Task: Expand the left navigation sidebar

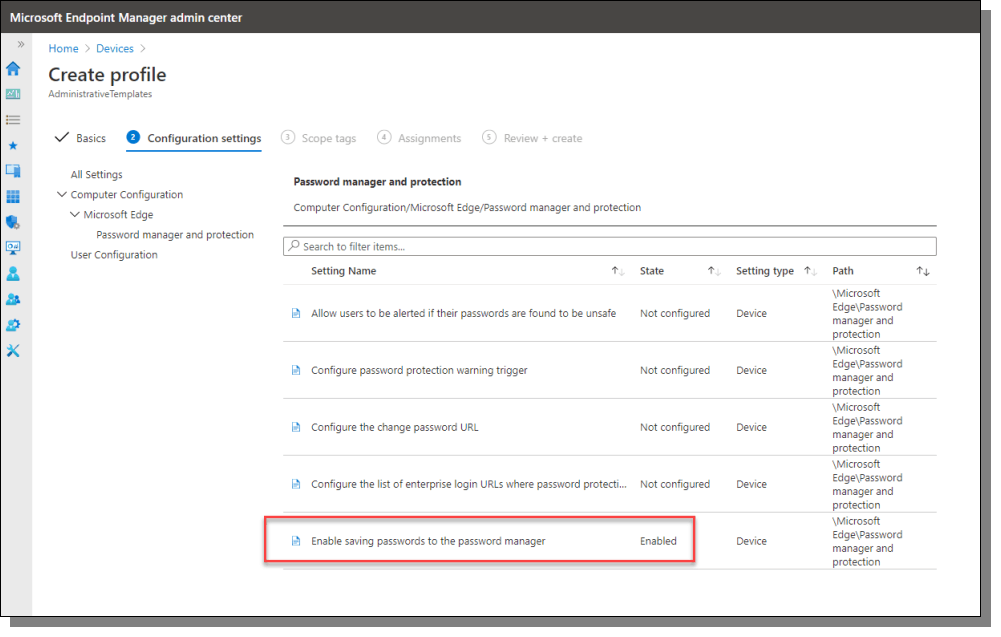Action: click(20, 44)
